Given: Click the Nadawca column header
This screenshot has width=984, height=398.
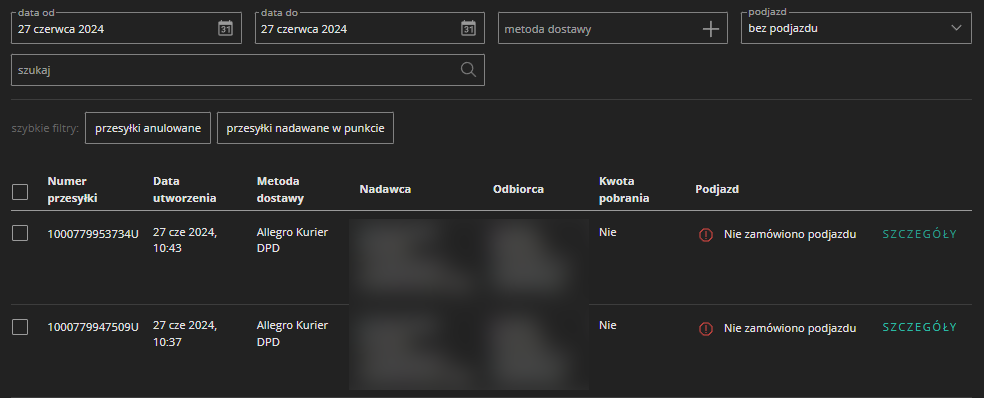Looking at the screenshot, I should point(385,189).
